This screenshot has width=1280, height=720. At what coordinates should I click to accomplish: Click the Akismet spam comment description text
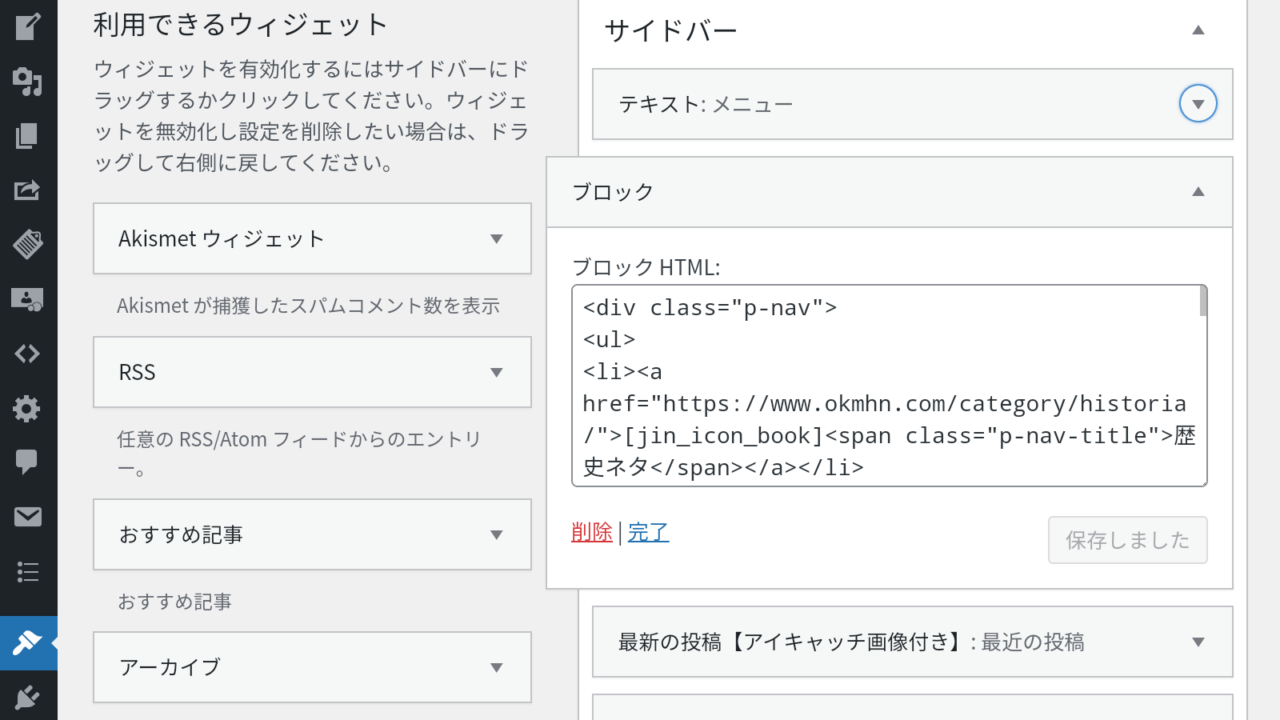pyautogui.click(x=308, y=306)
